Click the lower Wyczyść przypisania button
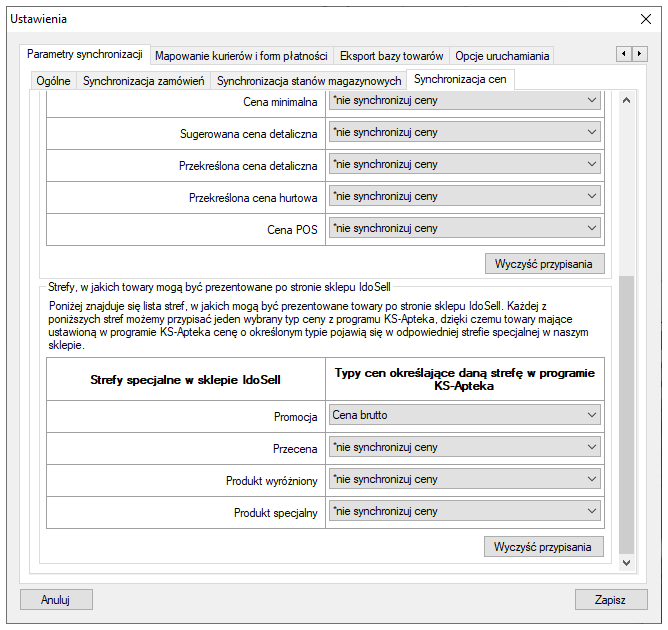The width and height of the screenshot is (668, 630). (544, 546)
